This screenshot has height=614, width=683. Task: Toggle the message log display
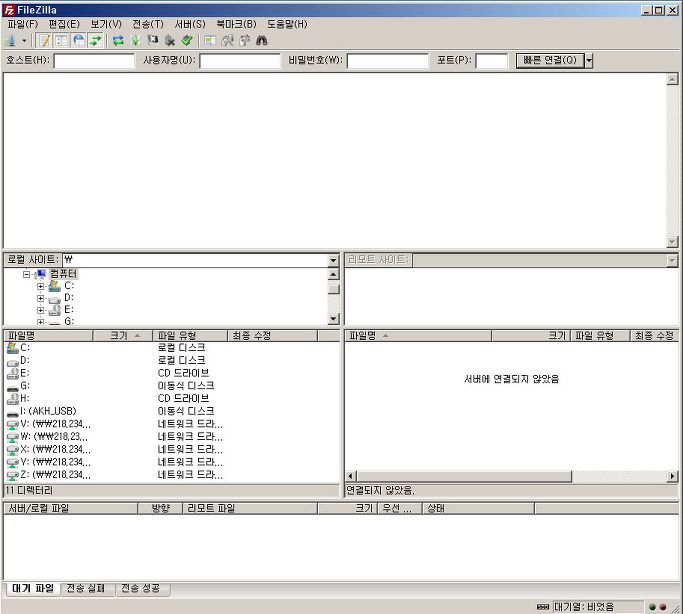click(44, 40)
